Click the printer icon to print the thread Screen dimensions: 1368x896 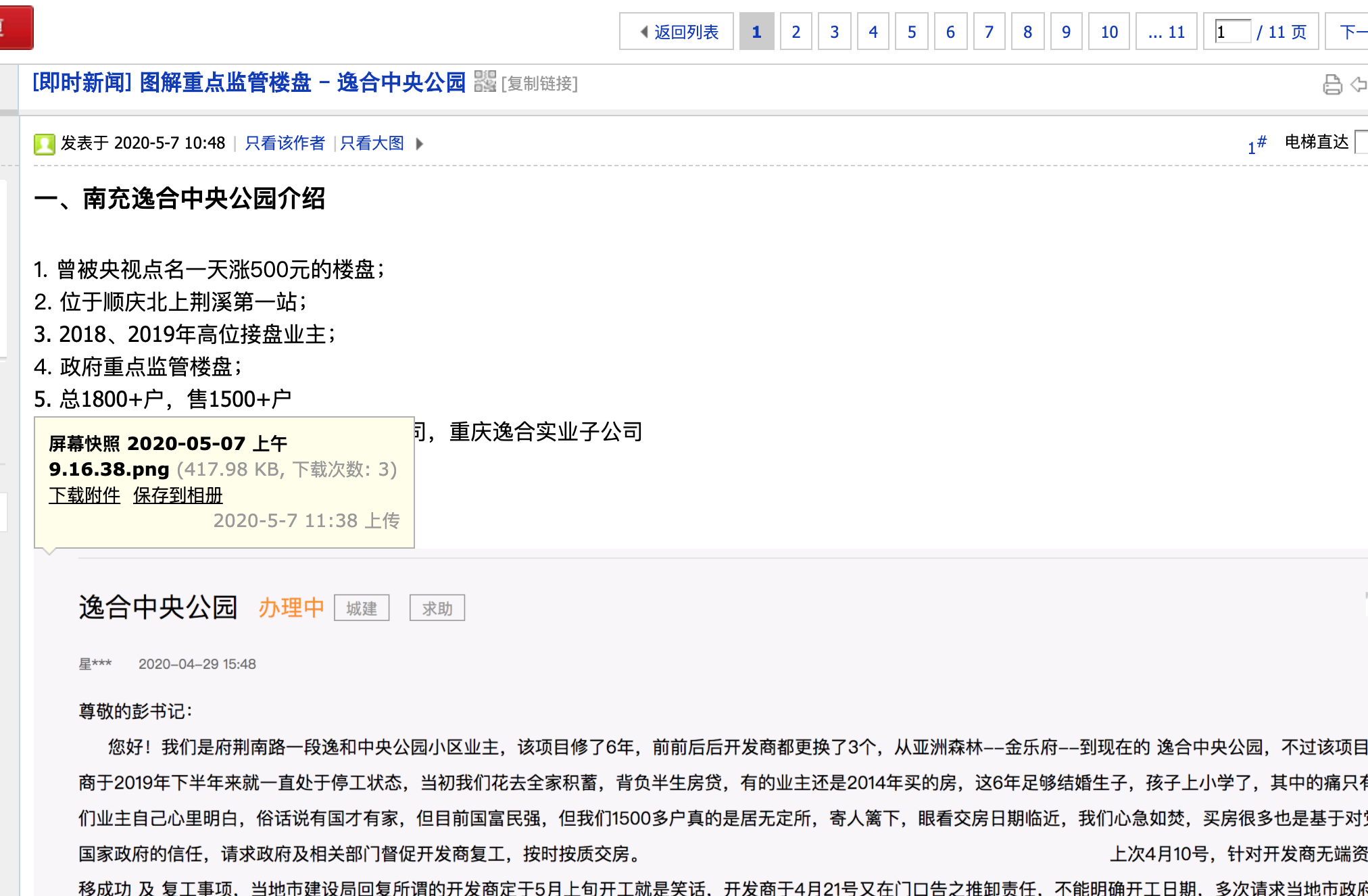tap(1332, 84)
